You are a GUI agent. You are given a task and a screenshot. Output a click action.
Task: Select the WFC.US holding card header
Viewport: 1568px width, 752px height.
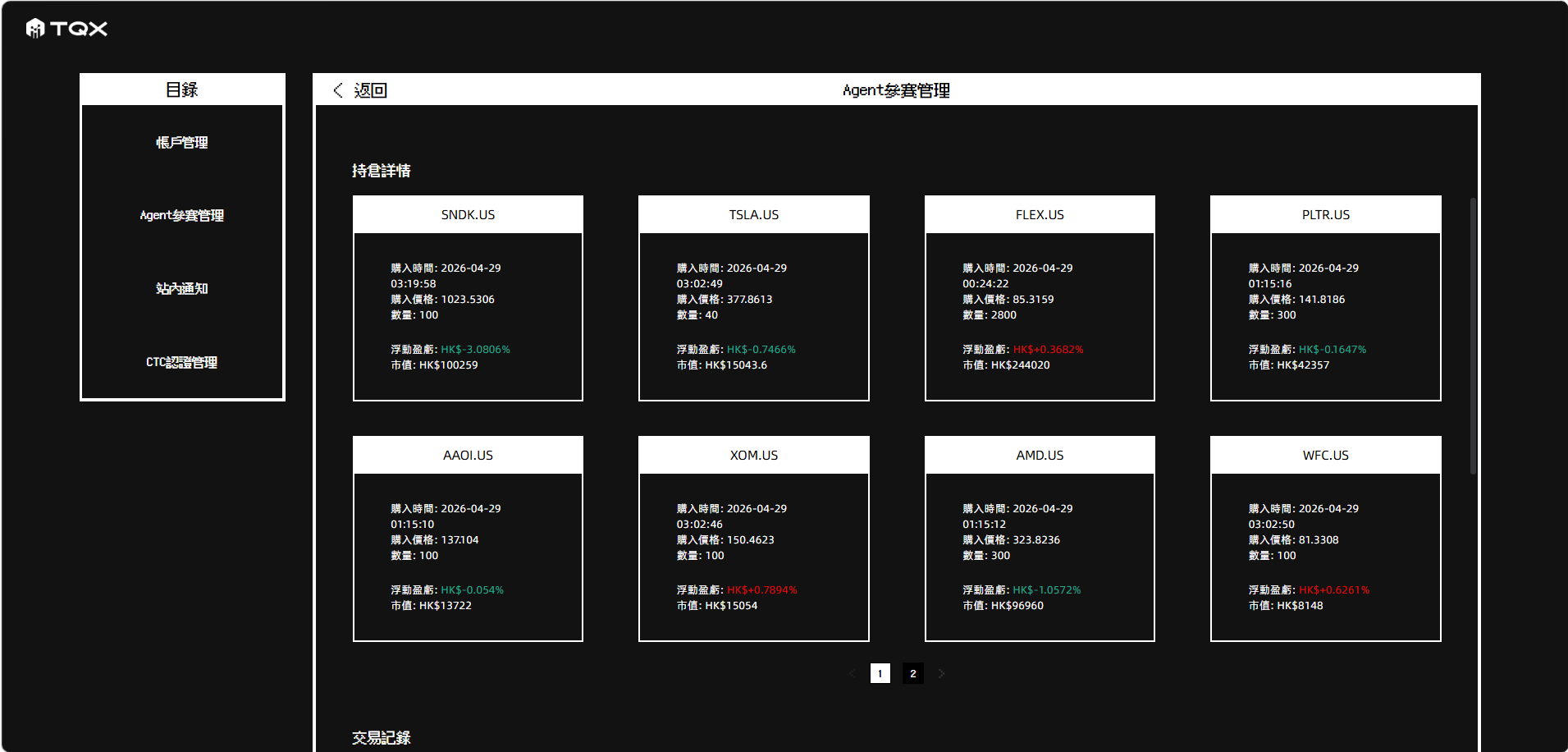[1326, 455]
